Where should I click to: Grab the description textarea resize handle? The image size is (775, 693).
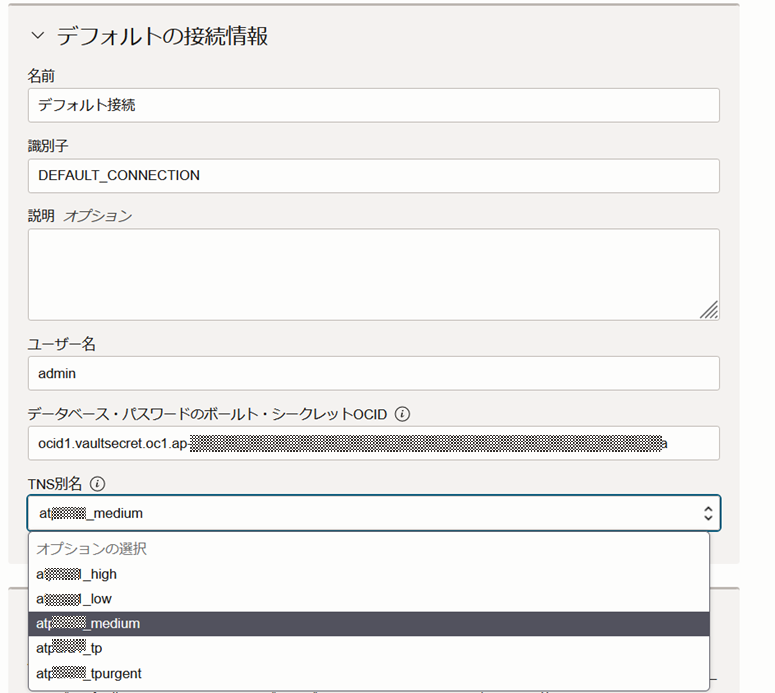(709, 310)
